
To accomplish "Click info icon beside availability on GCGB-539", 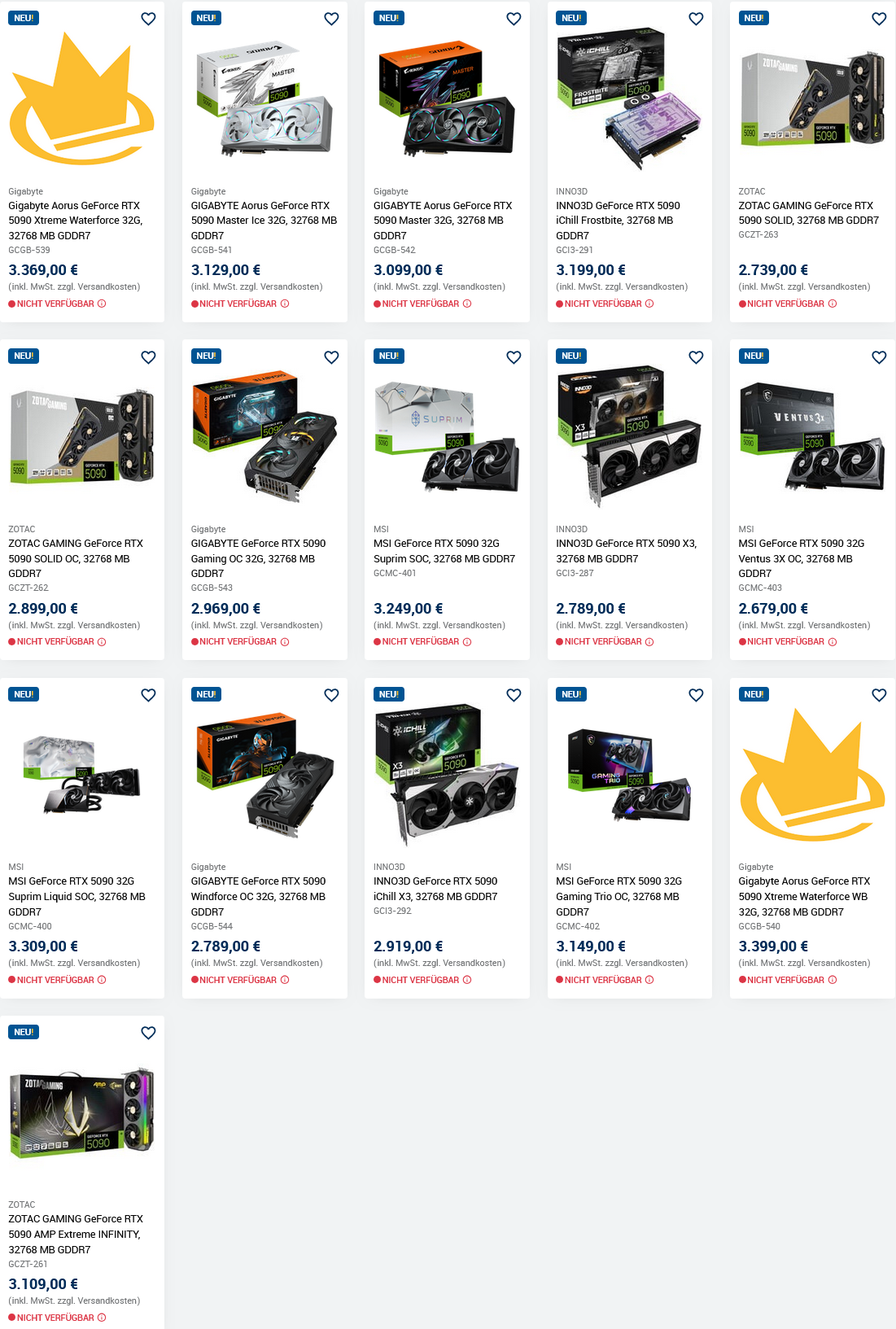I will [102, 304].
